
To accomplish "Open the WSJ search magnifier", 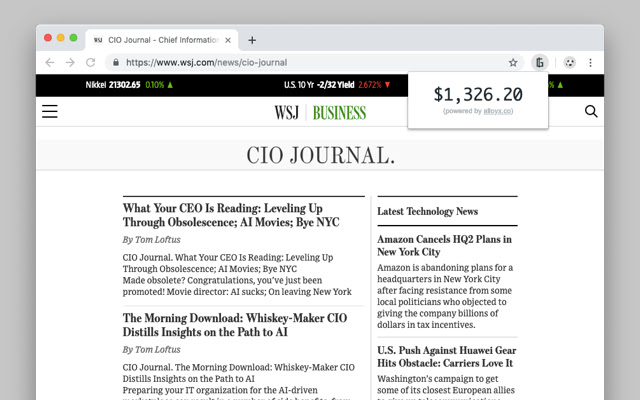I will click(591, 111).
